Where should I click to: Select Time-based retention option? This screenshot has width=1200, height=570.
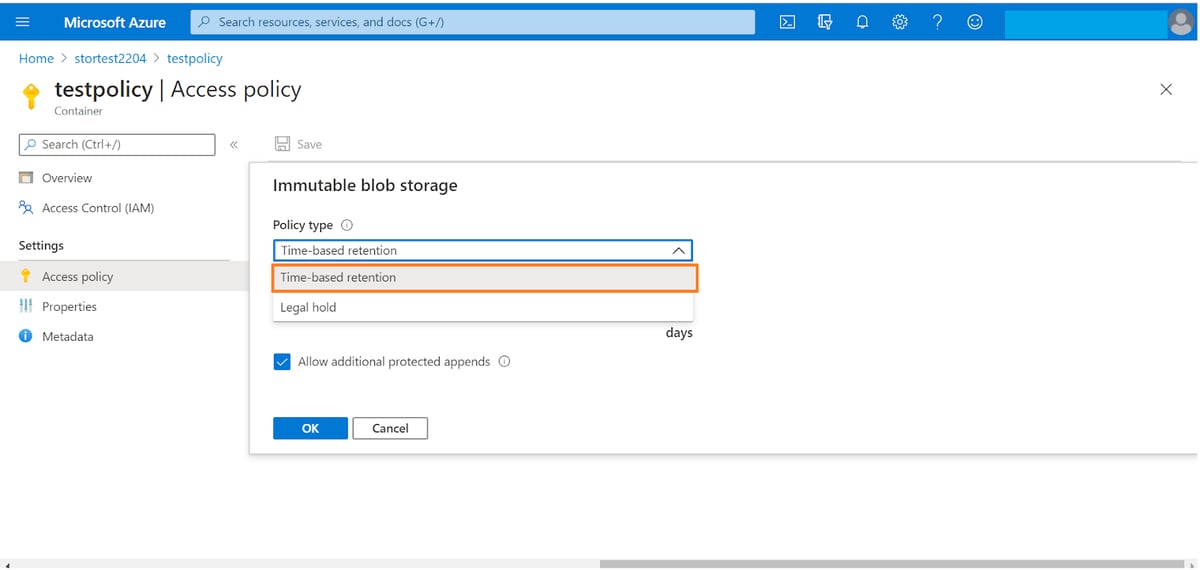click(x=485, y=278)
